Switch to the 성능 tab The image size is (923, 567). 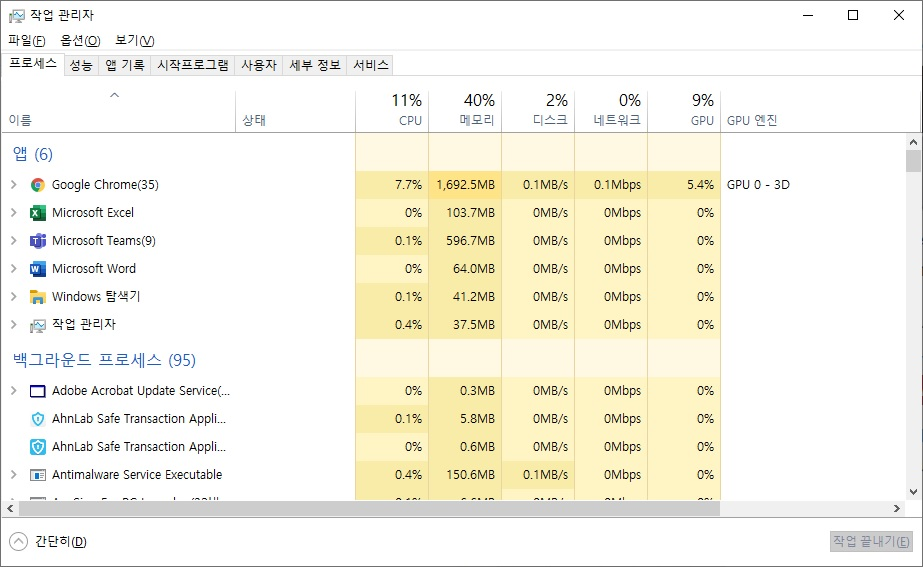click(81, 65)
